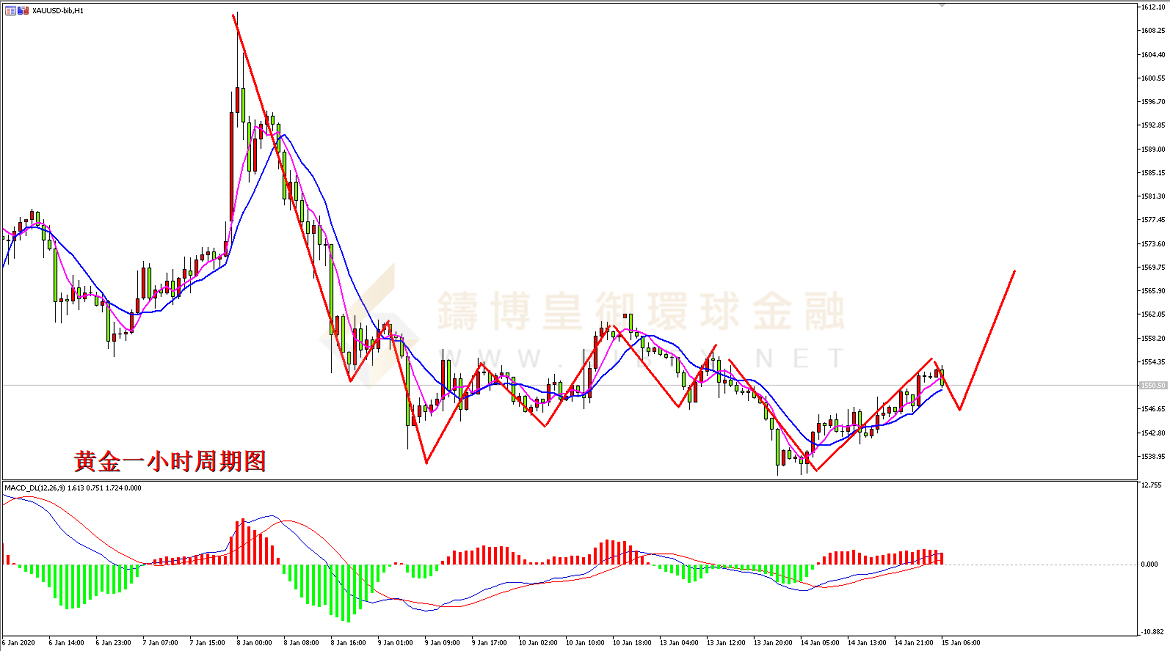This screenshot has height=651, width=1170.
Task: Click the 6 Jan 2020 date label
Action: (18, 642)
